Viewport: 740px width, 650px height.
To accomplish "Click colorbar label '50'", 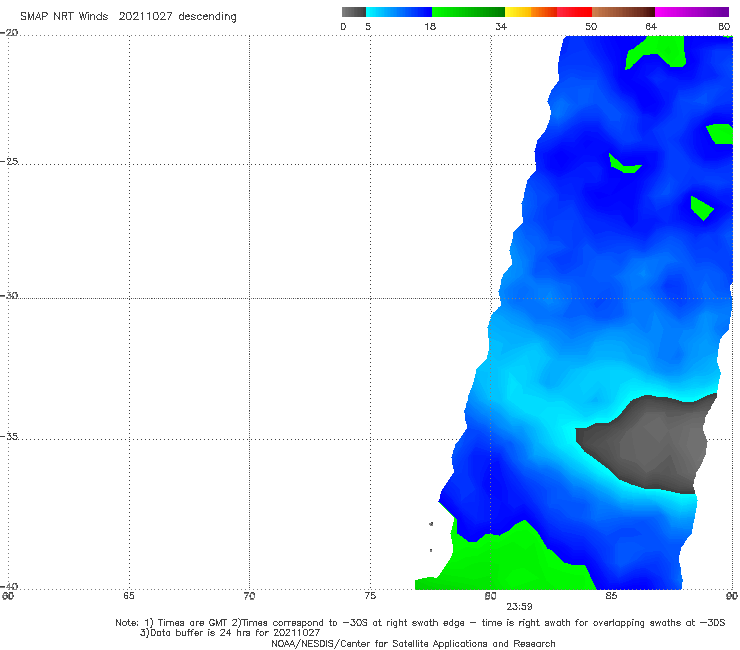I will point(591,27).
